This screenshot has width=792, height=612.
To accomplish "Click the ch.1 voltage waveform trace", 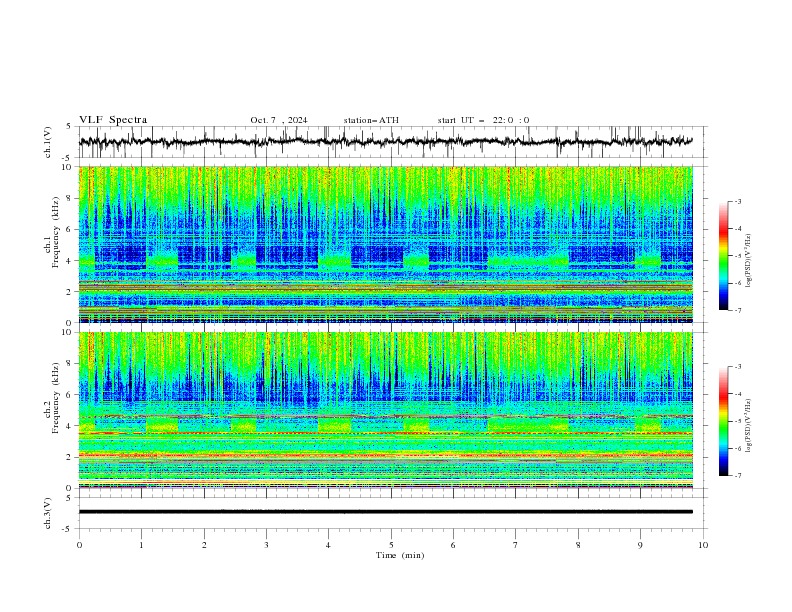I will [385, 141].
